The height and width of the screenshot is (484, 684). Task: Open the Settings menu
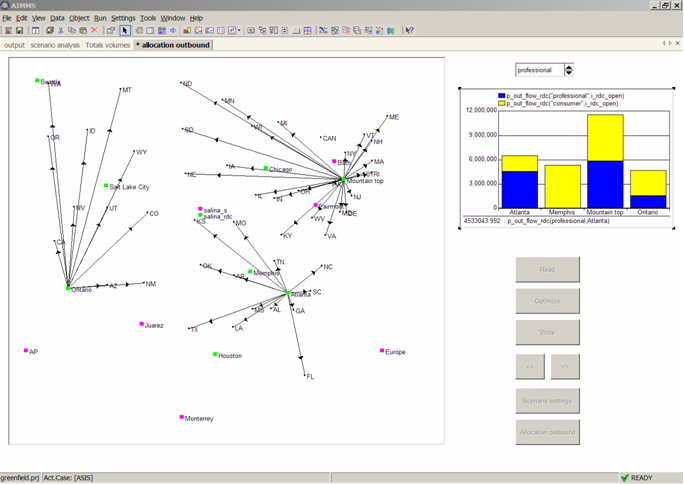tap(123, 18)
